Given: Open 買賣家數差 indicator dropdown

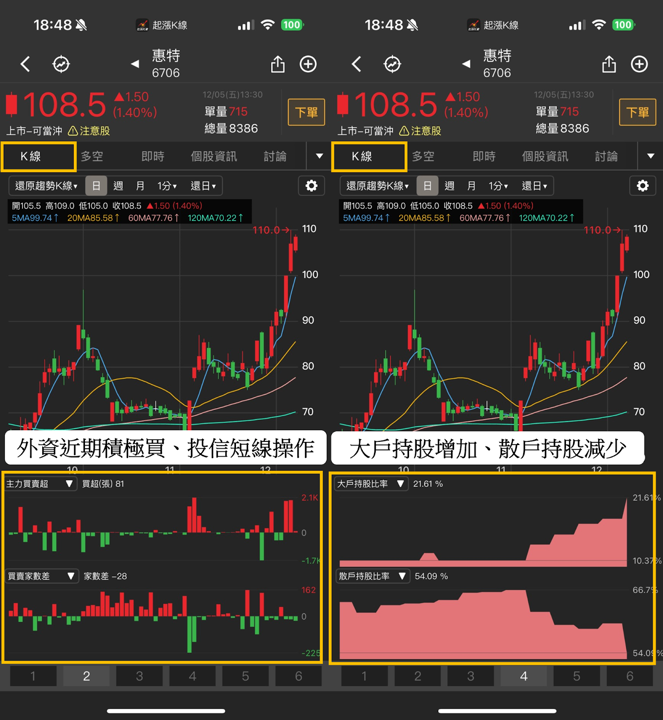Looking at the screenshot, I should tap(41, 576).
